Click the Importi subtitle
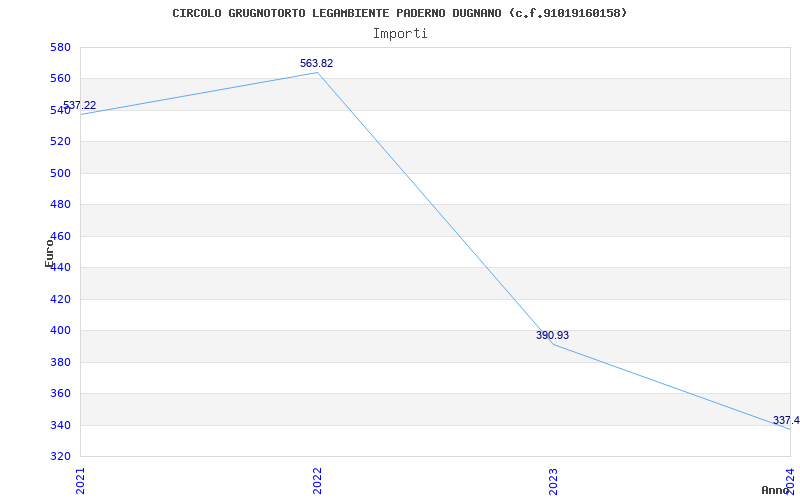 click(399, 34)
